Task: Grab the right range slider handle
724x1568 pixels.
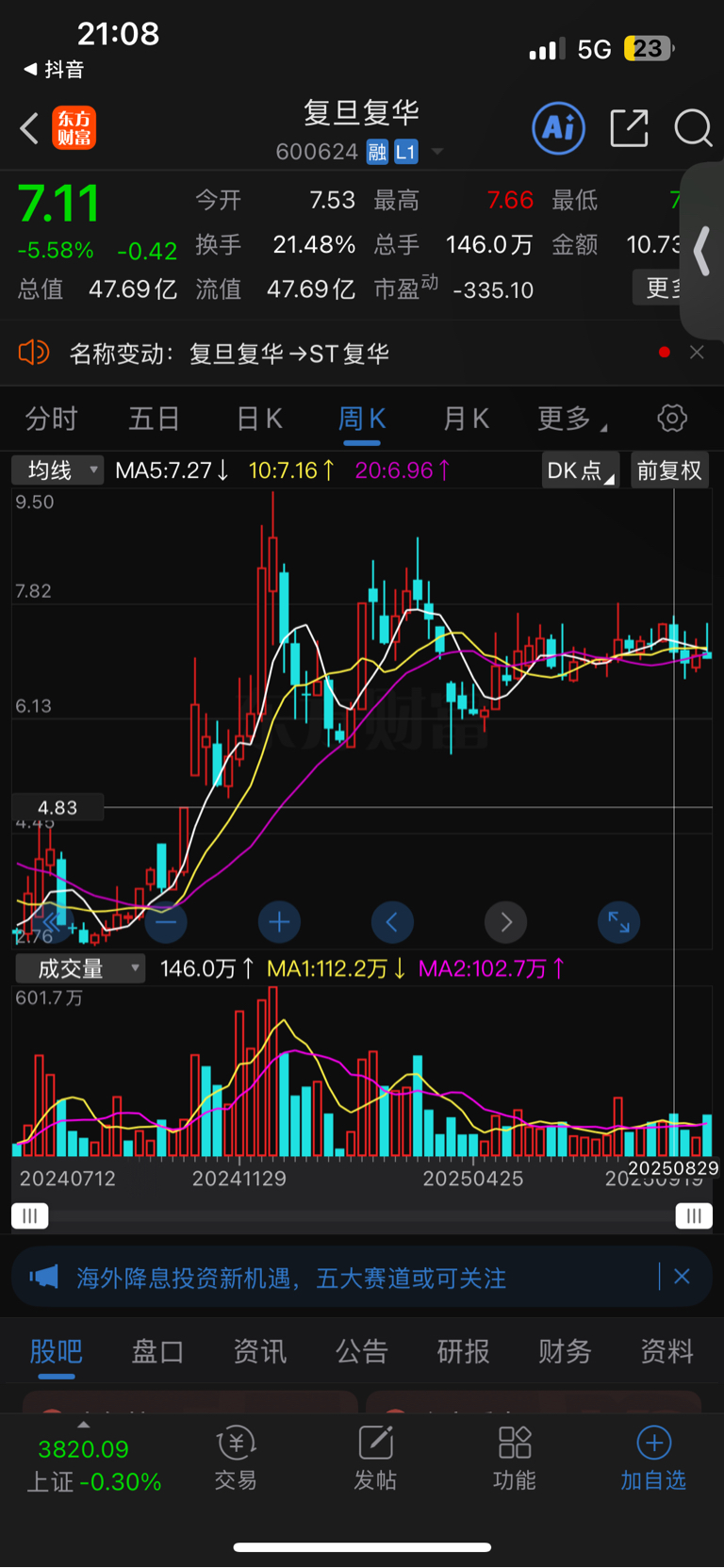Action: pos(694,1216)
